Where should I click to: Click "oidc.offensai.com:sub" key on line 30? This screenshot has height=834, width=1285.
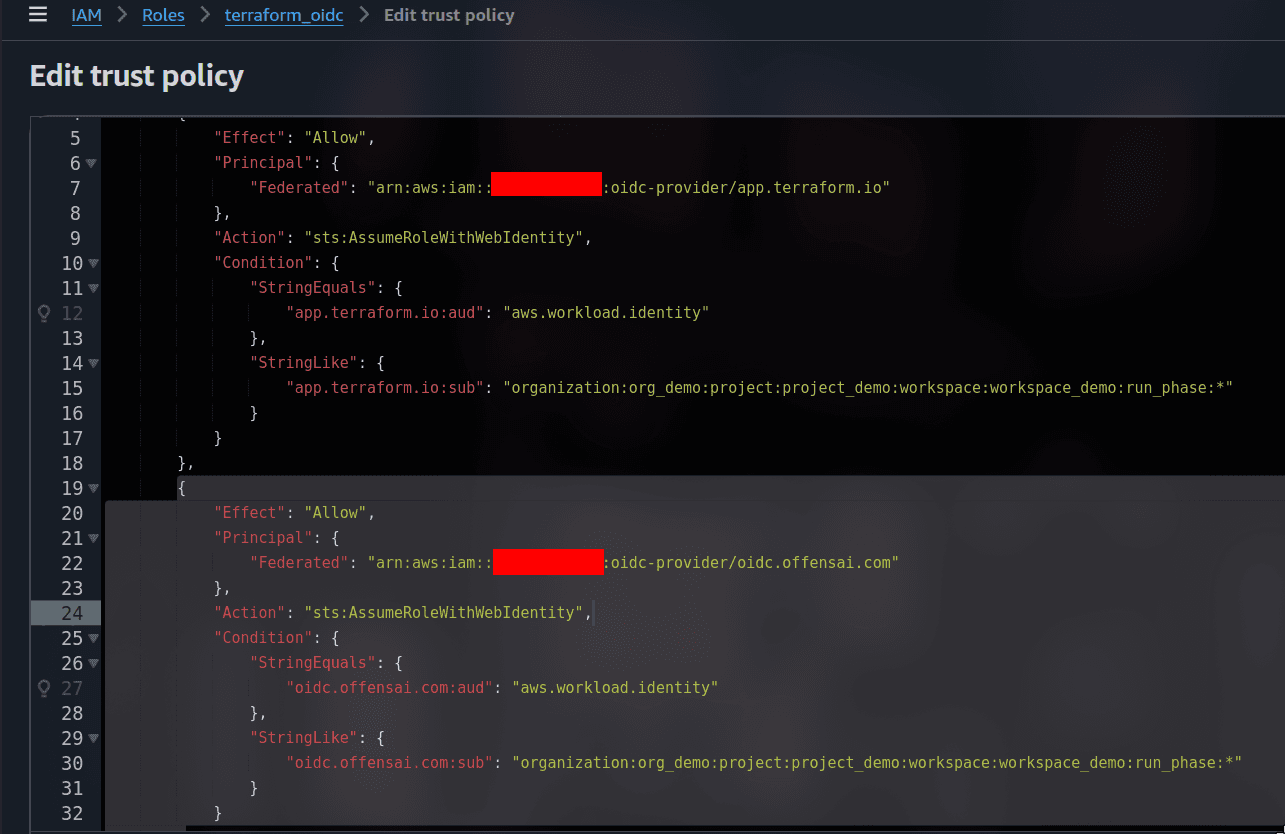[x=390, y=763]
